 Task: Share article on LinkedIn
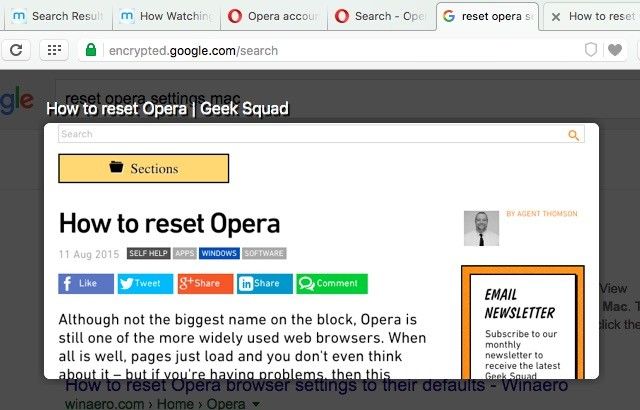point(264,284)
